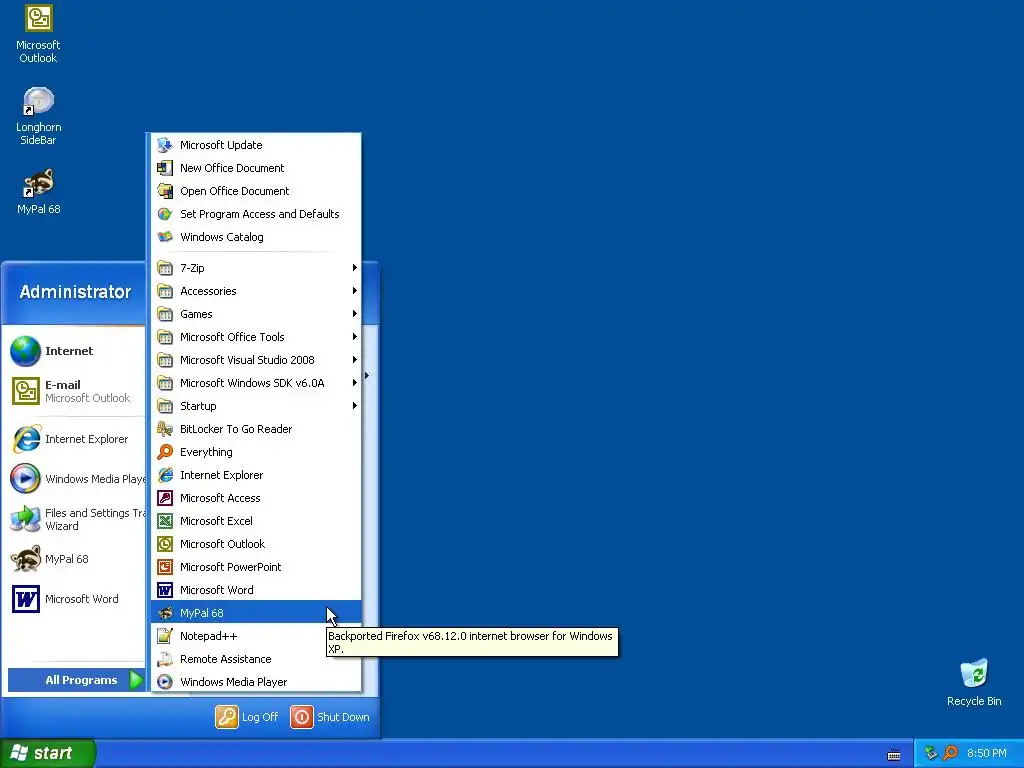Open the MyPal 68 desktop shortcut
Image resolution: width=1024 pixels, height=768 pixels.
pos(38,192)
